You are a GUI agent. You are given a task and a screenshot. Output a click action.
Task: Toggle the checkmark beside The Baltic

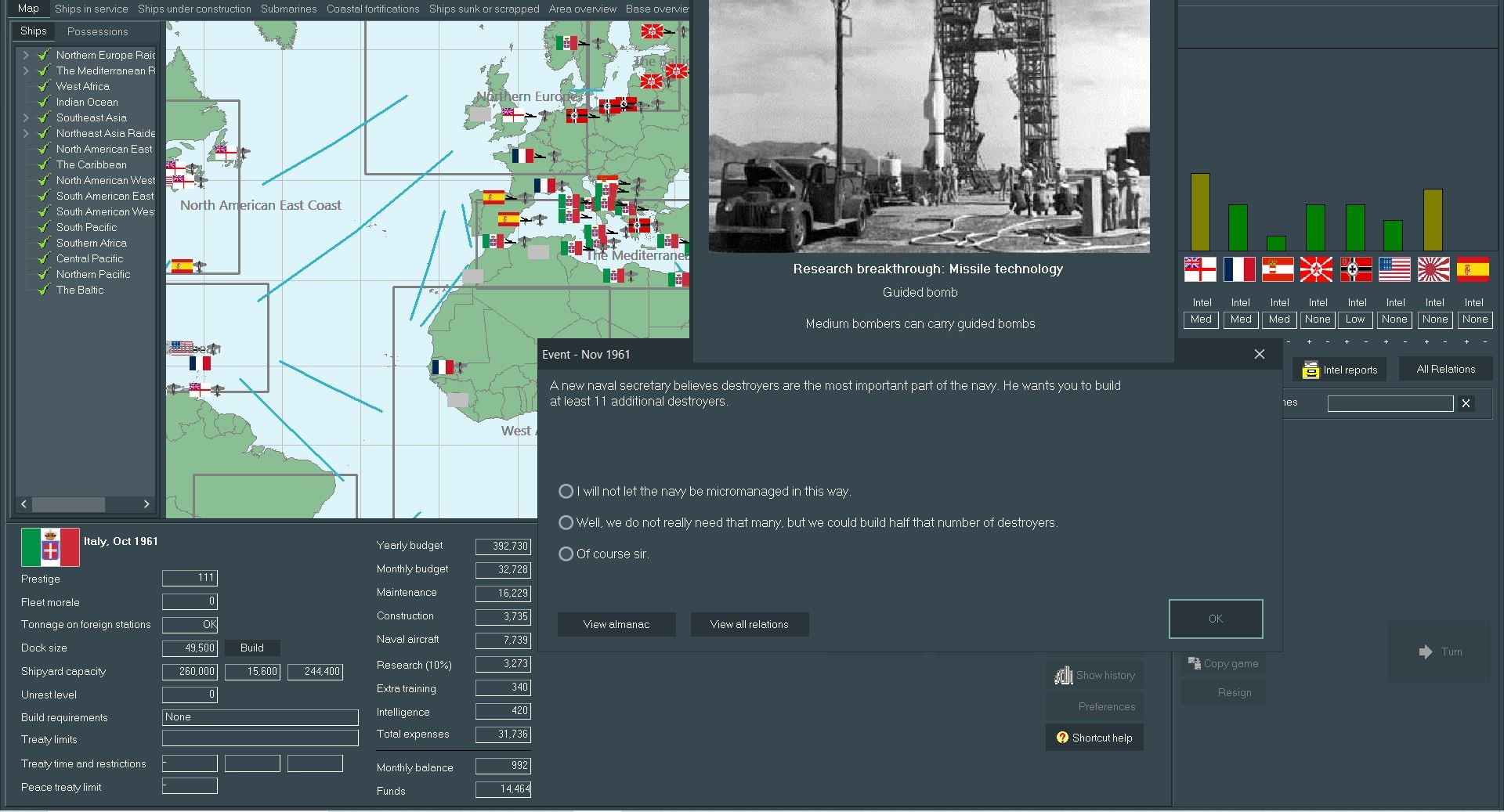coord(44,290)
